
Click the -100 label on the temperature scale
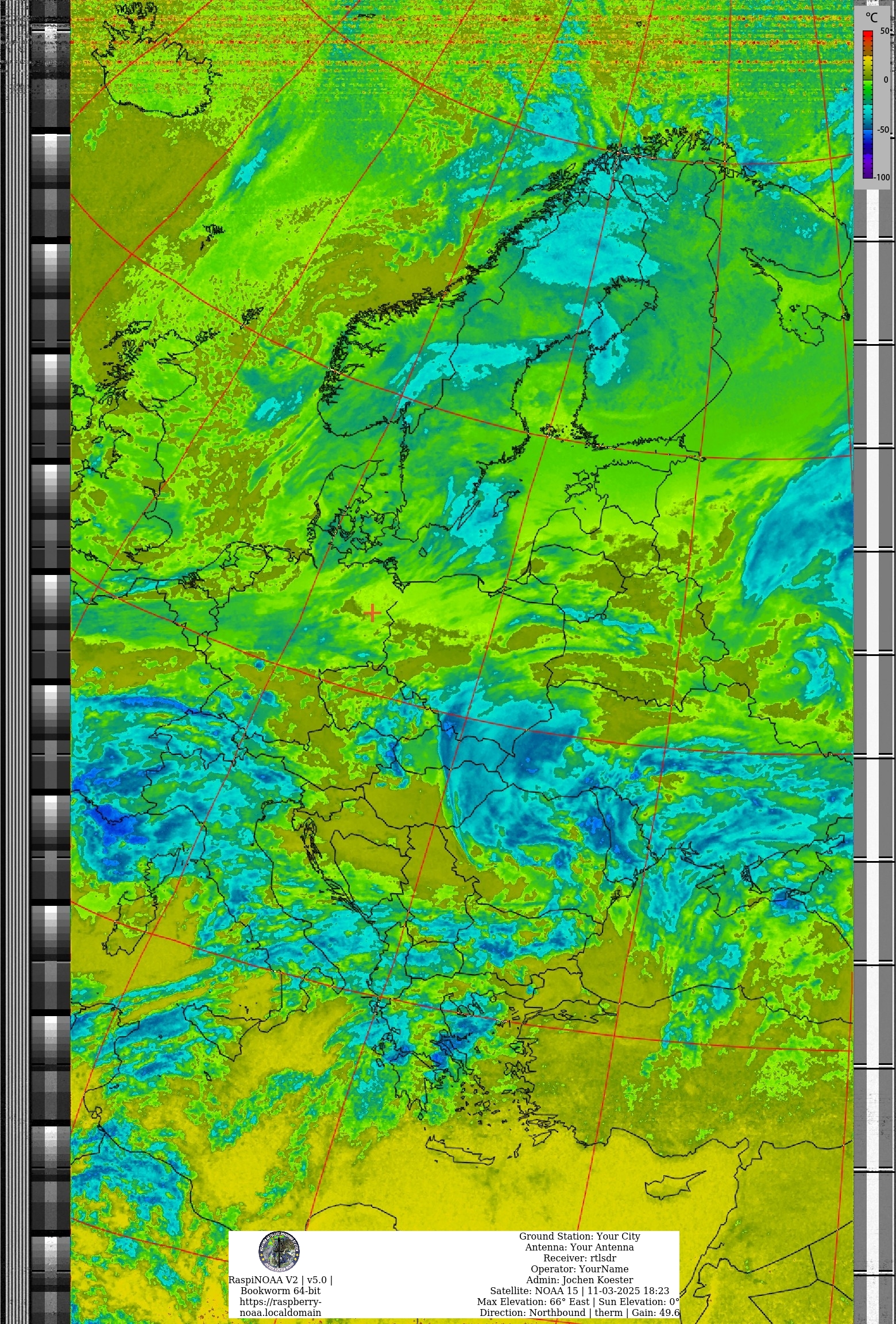click(x=882, y=177)
